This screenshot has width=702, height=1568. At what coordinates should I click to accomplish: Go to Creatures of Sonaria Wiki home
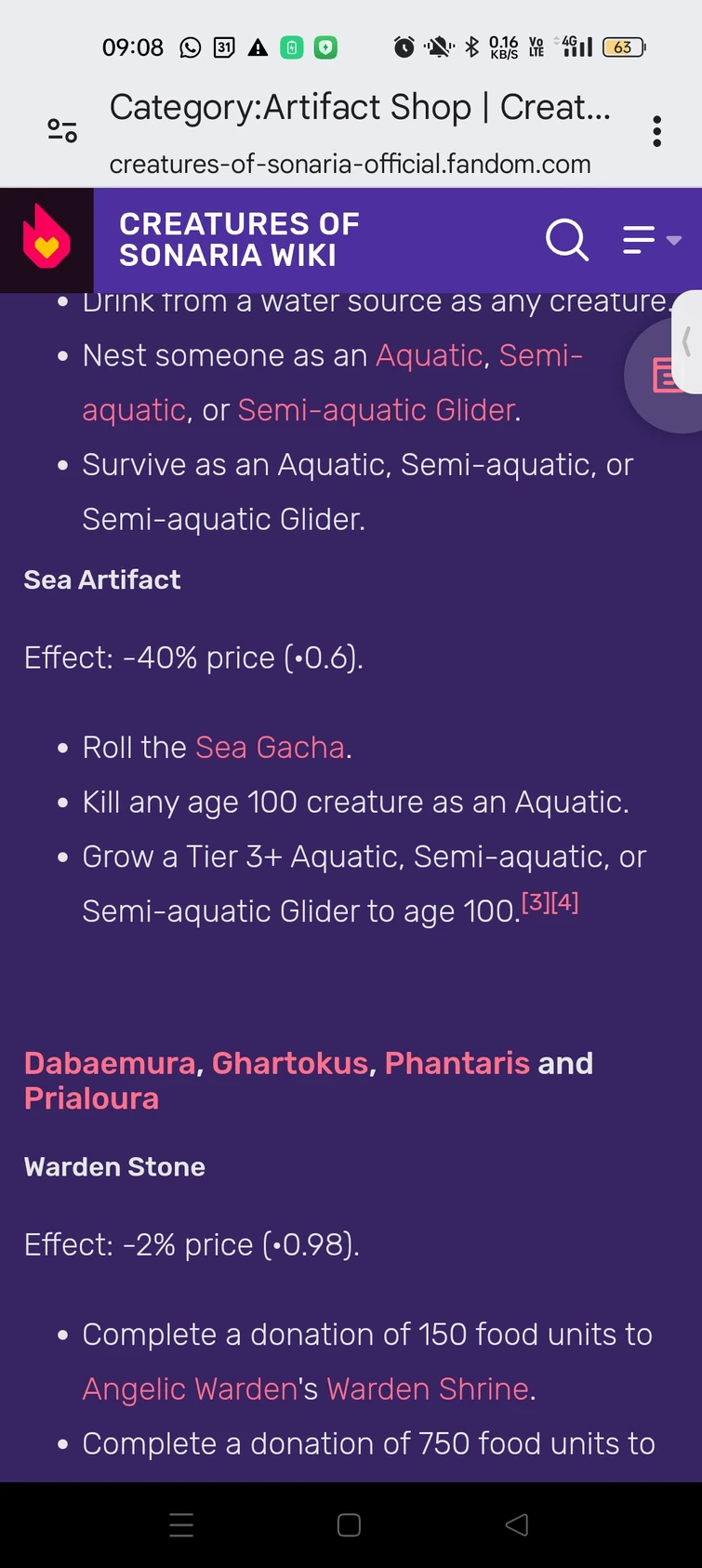[239, 240]
